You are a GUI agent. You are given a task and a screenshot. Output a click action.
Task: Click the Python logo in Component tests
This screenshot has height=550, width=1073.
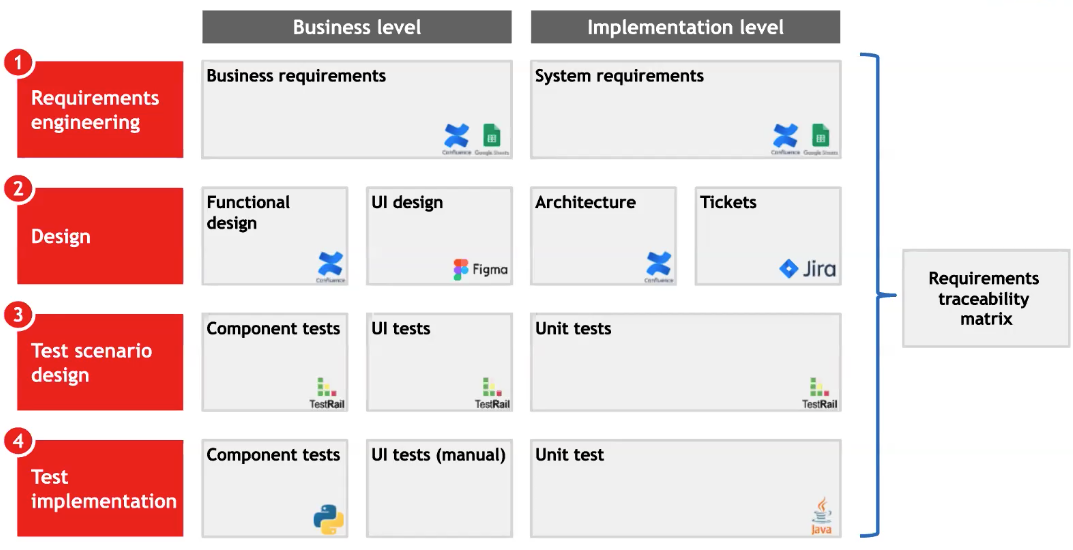click(328, 519)
